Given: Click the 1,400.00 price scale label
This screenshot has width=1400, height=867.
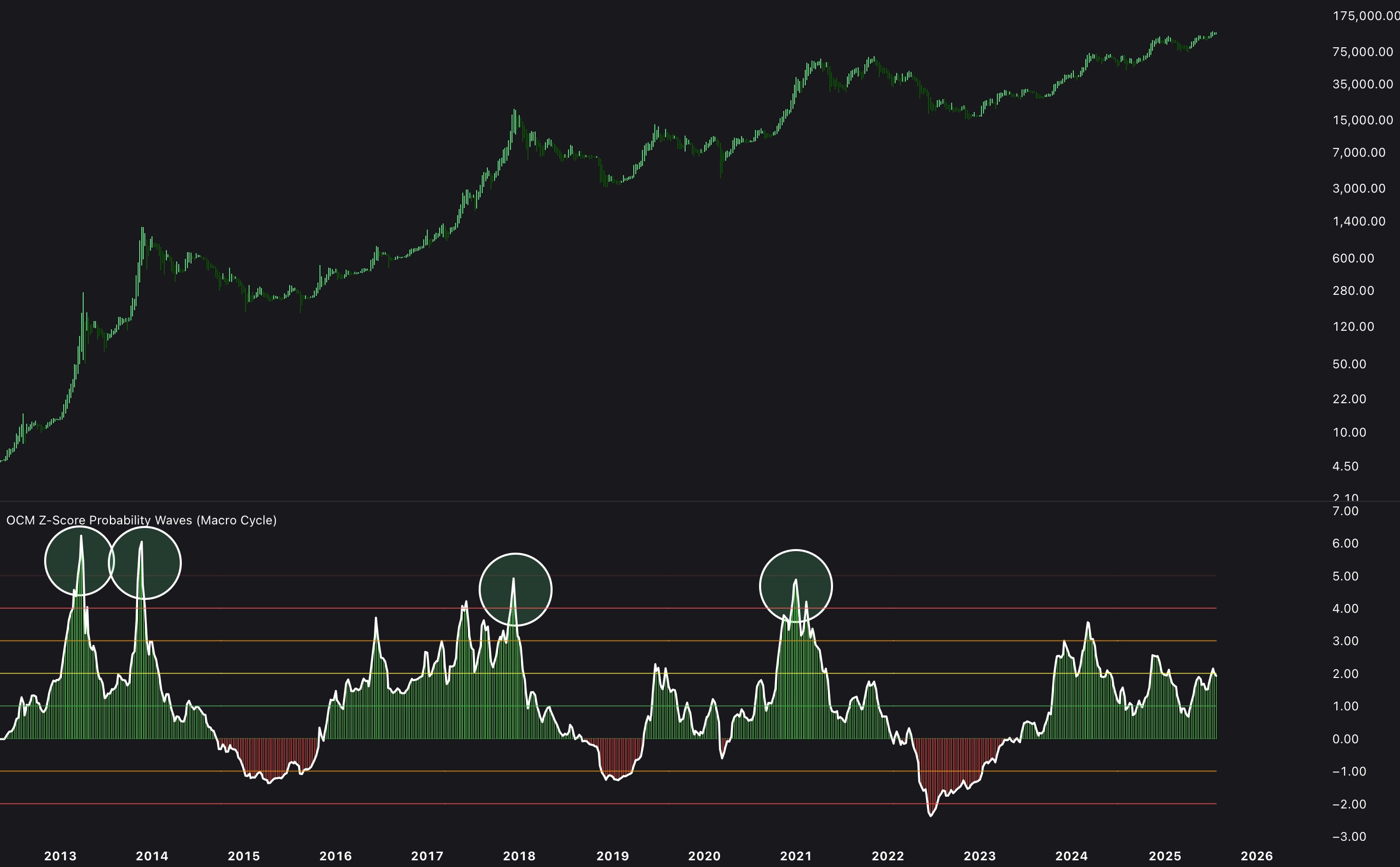Looking at the screenshot, I should (x=1359, y=221).
